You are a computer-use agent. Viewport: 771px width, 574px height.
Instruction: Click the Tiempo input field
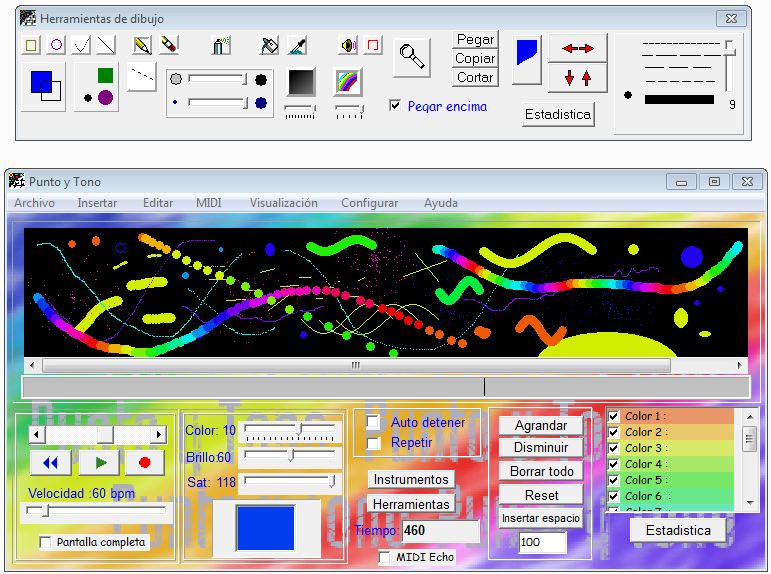click(x=440, y=531)
